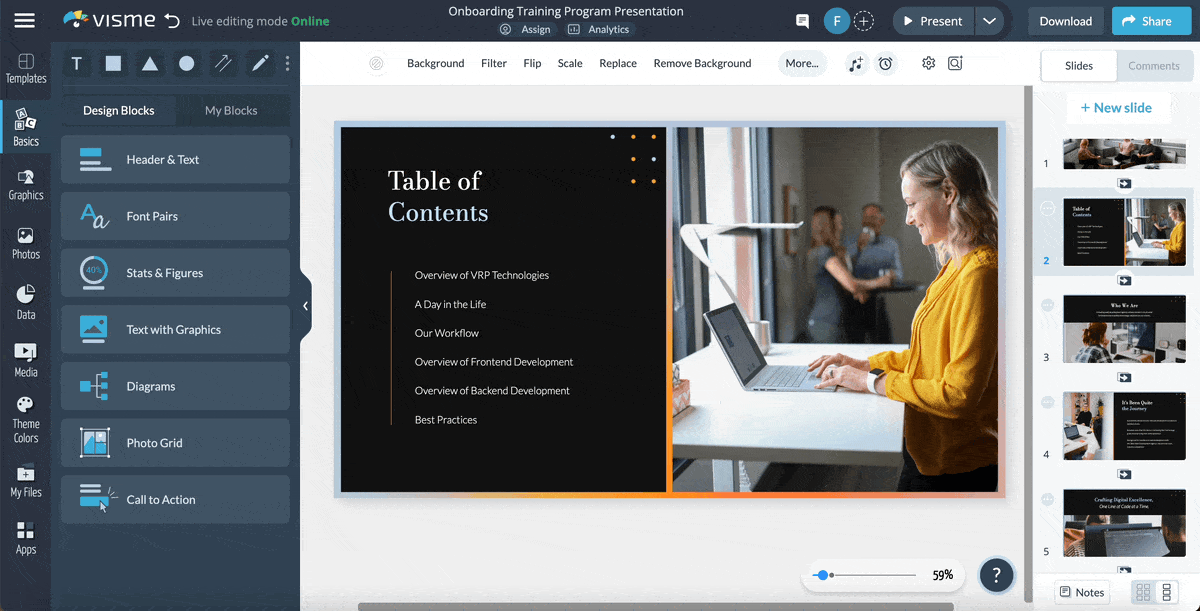Add a New slide
Viewport: 1200px width, 611px height.
coord(1116,108)
